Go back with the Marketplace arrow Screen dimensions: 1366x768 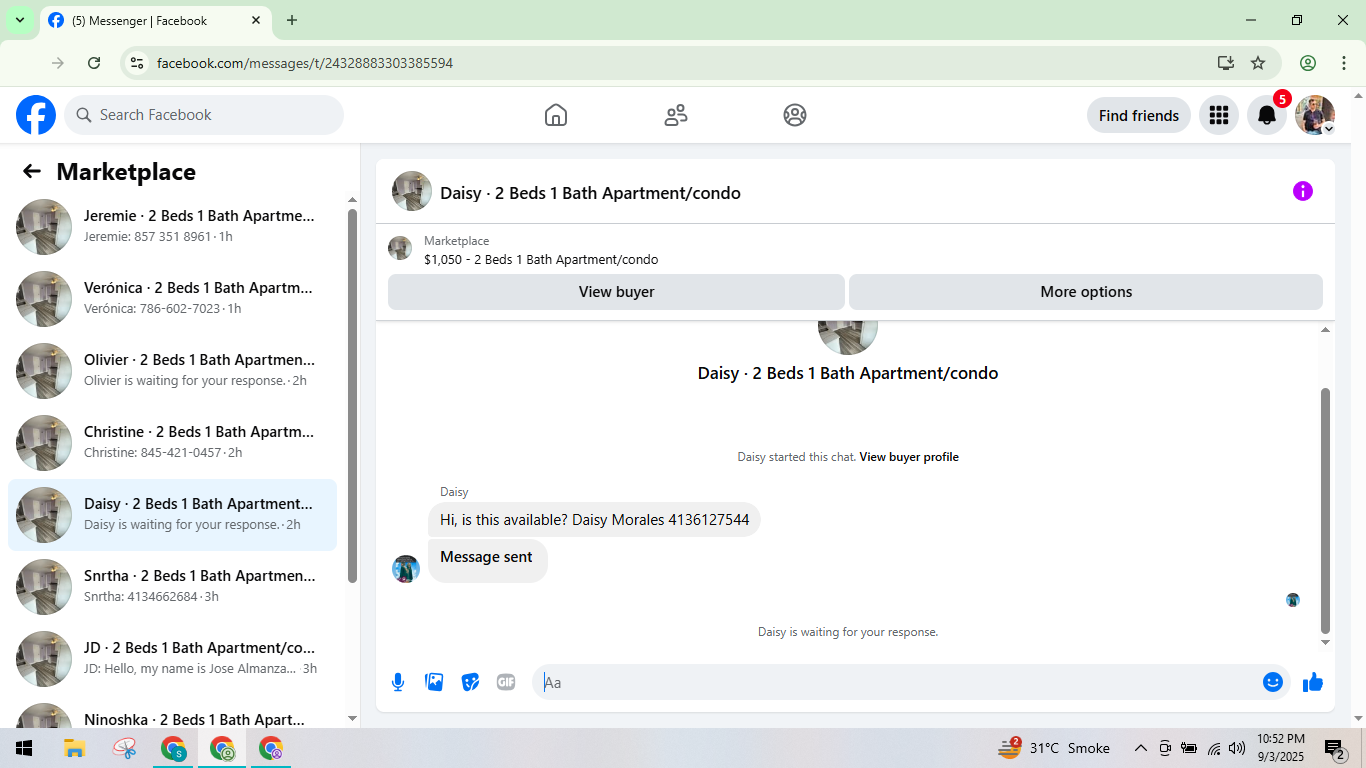coord(32,171)
